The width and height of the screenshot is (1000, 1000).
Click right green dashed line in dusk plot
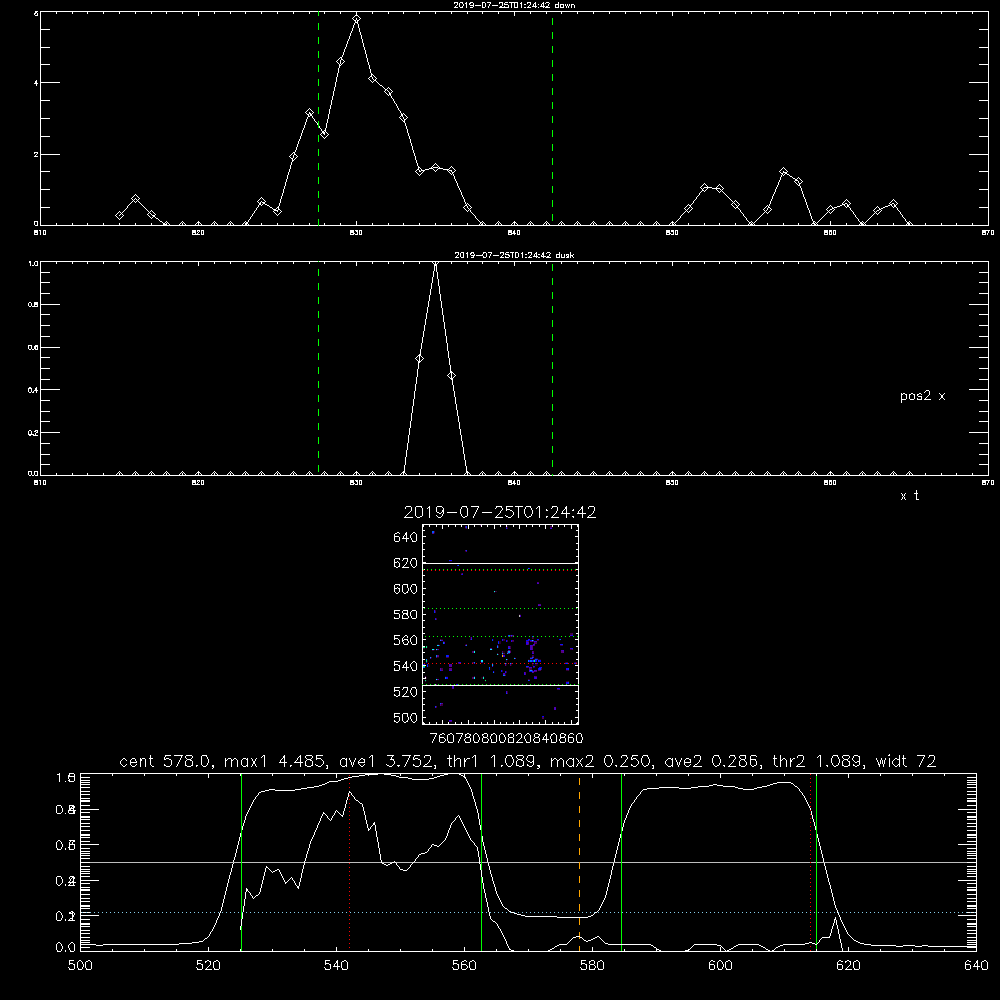click(552, 369)
